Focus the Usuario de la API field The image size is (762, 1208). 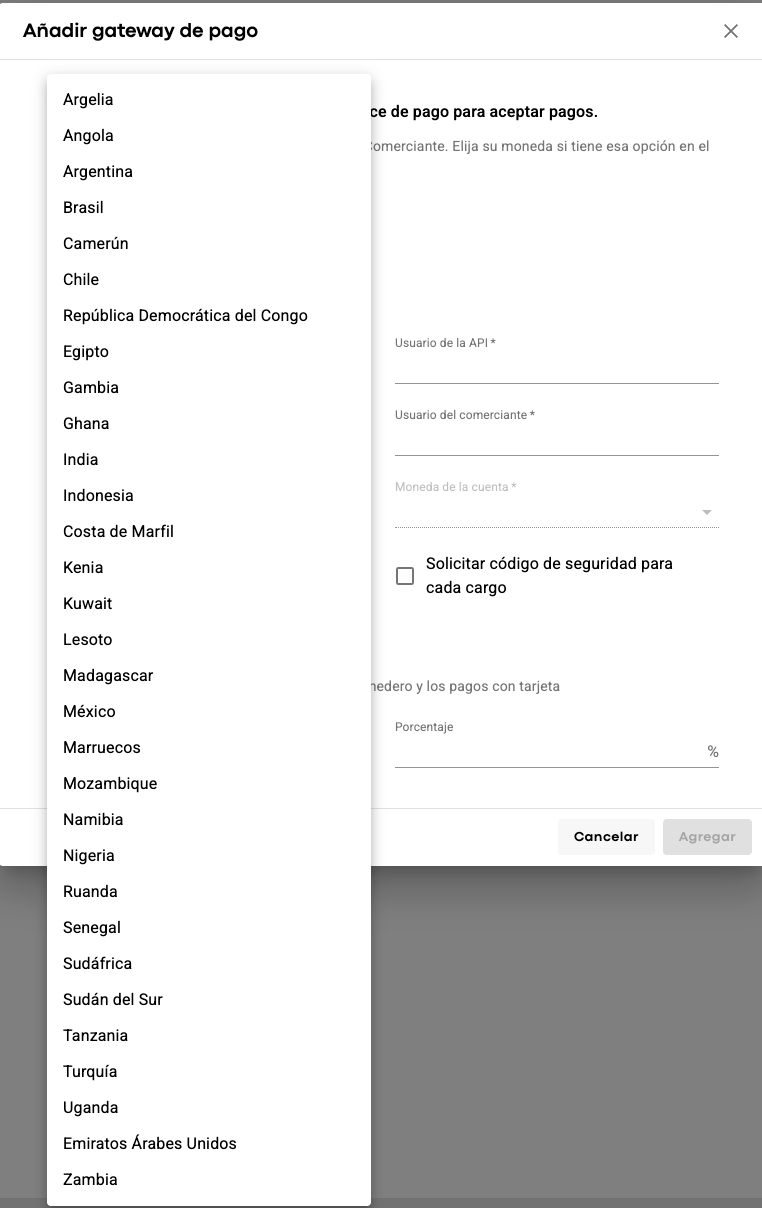(556, 370)
